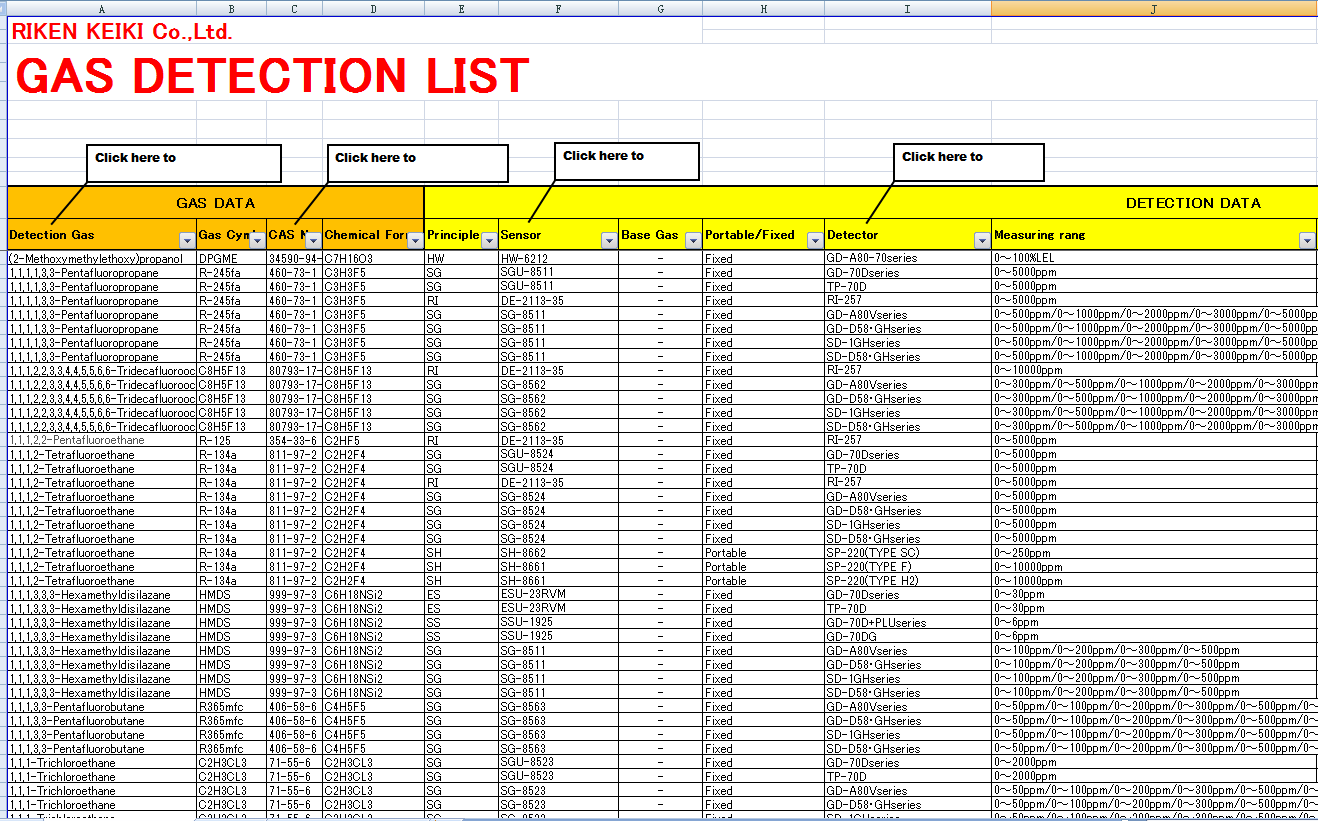
Task: Click the orange GAS DATA header cell
Action: click(215, 203)
